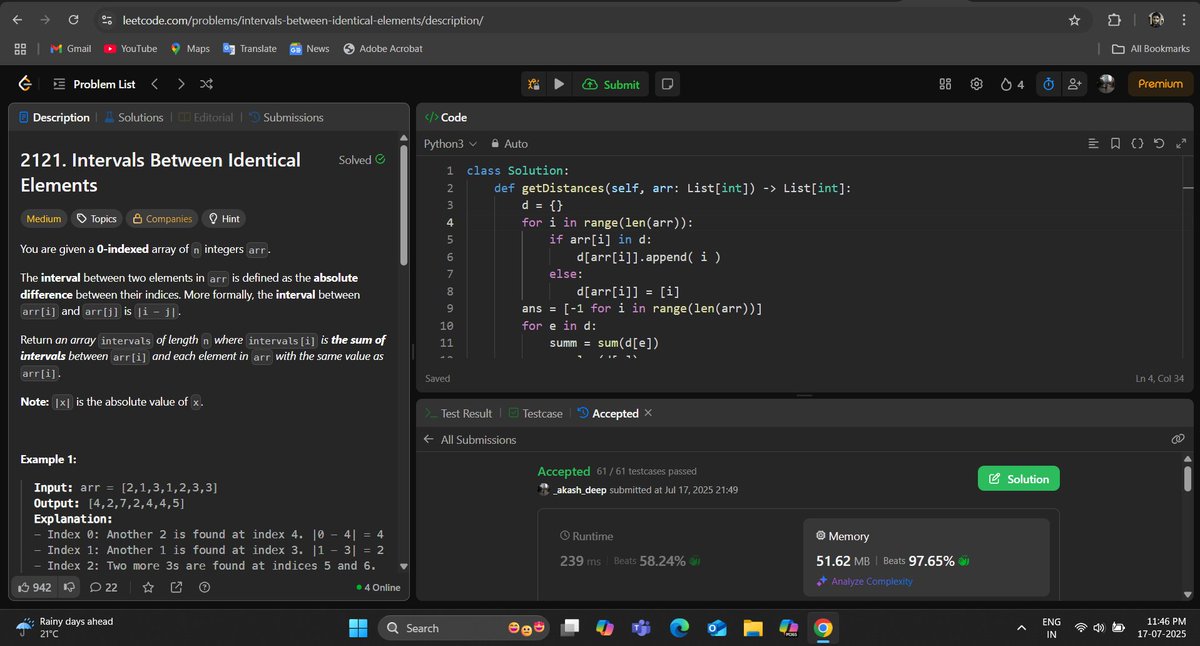This screenshot has width=1200, height=646.
Task: Open the LeetCode home logo
Action: click(24, 84)
